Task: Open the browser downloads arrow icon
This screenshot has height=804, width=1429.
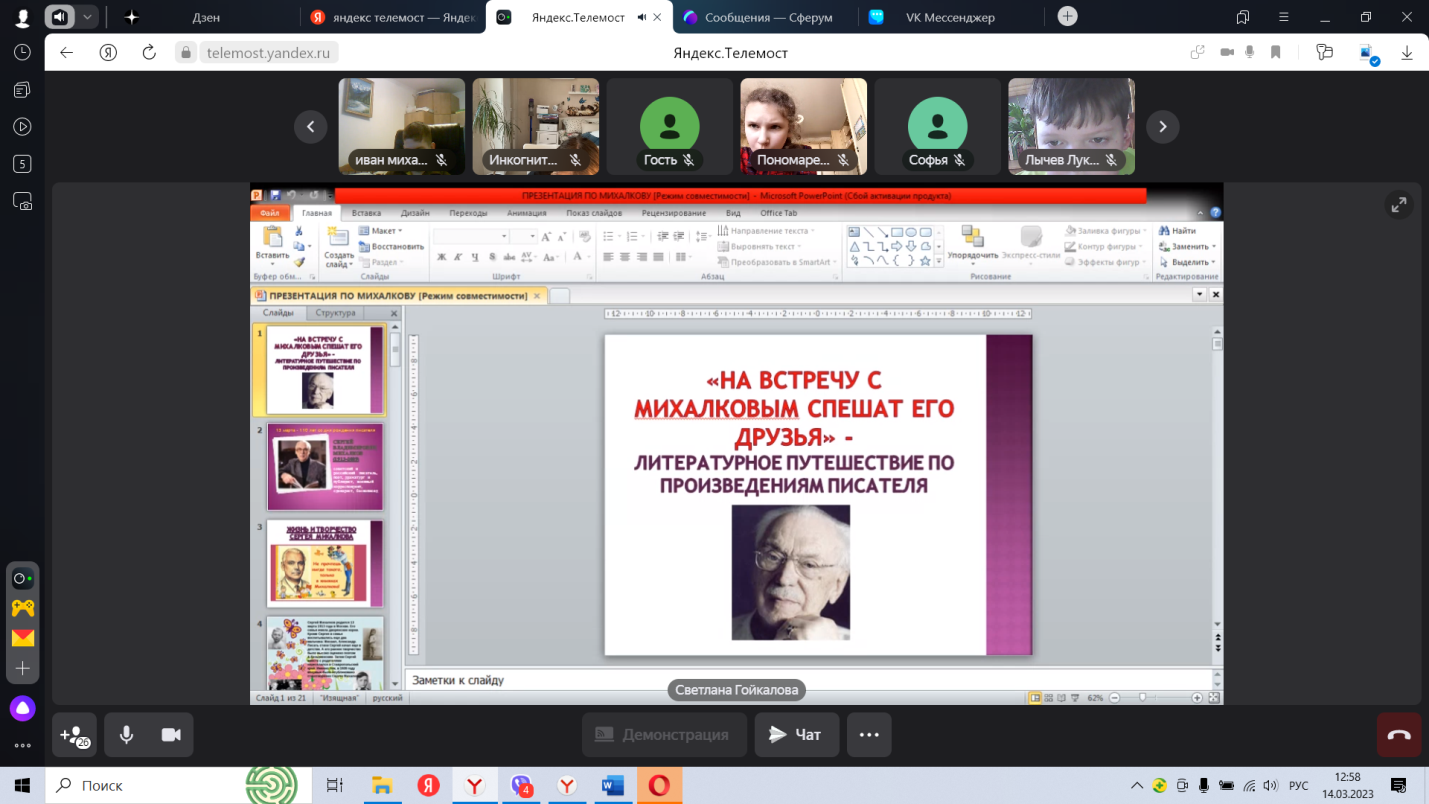Action: coord(1407,53)
